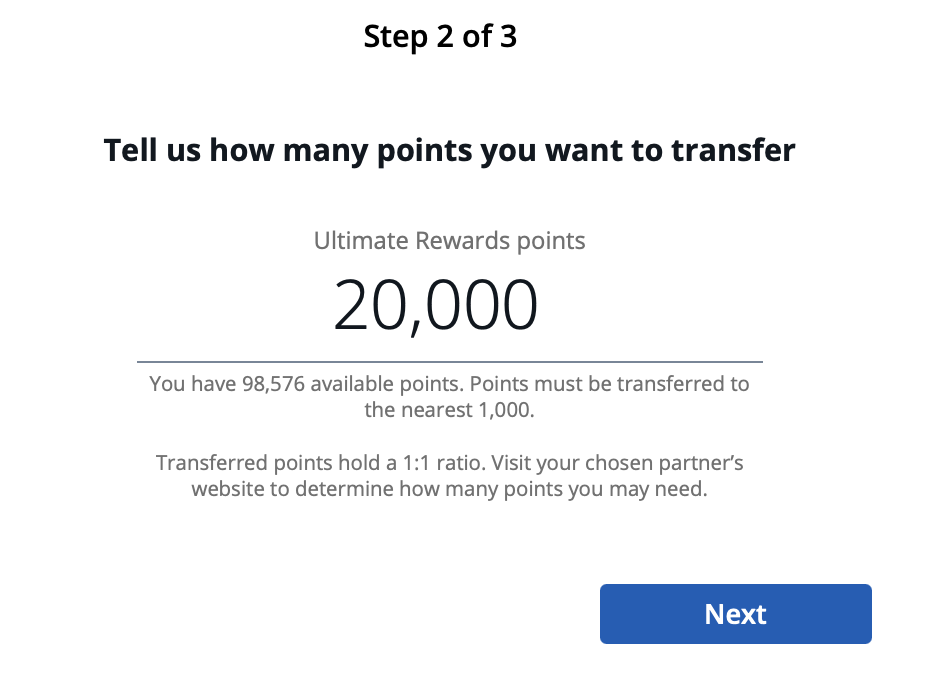Click the 98,576 available points text
Screen dimensions: 938x682
click(449, 384)
